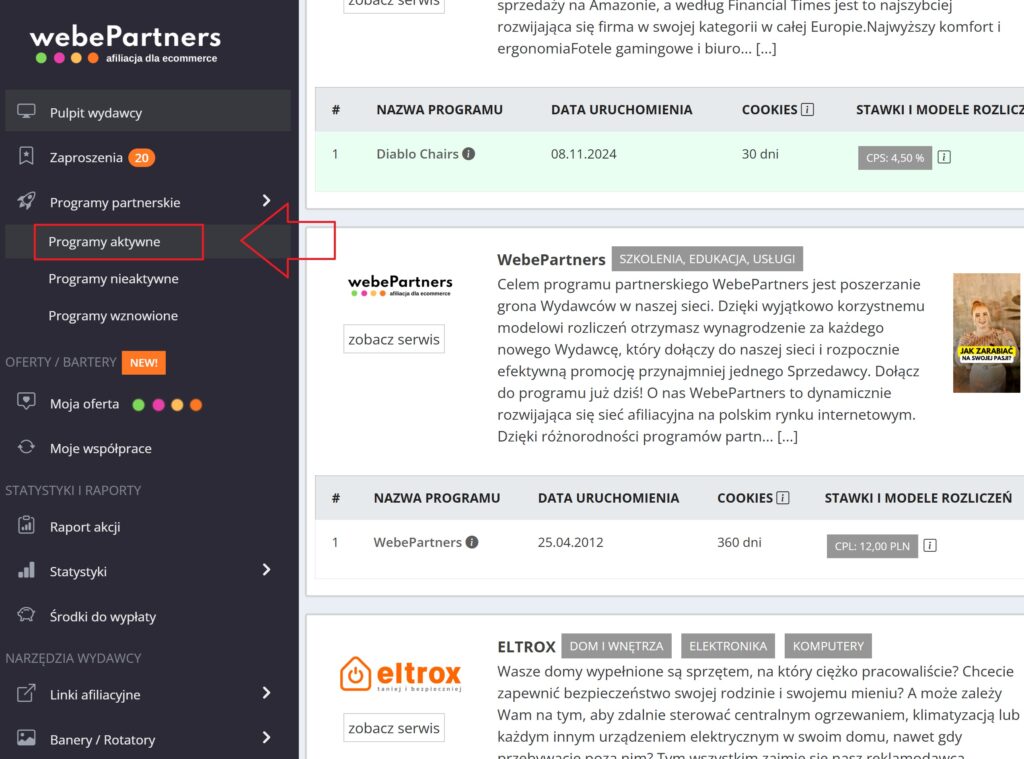
Task: Click the refresh icon beside Moje współprace
Action: click(x=26, y=447)
